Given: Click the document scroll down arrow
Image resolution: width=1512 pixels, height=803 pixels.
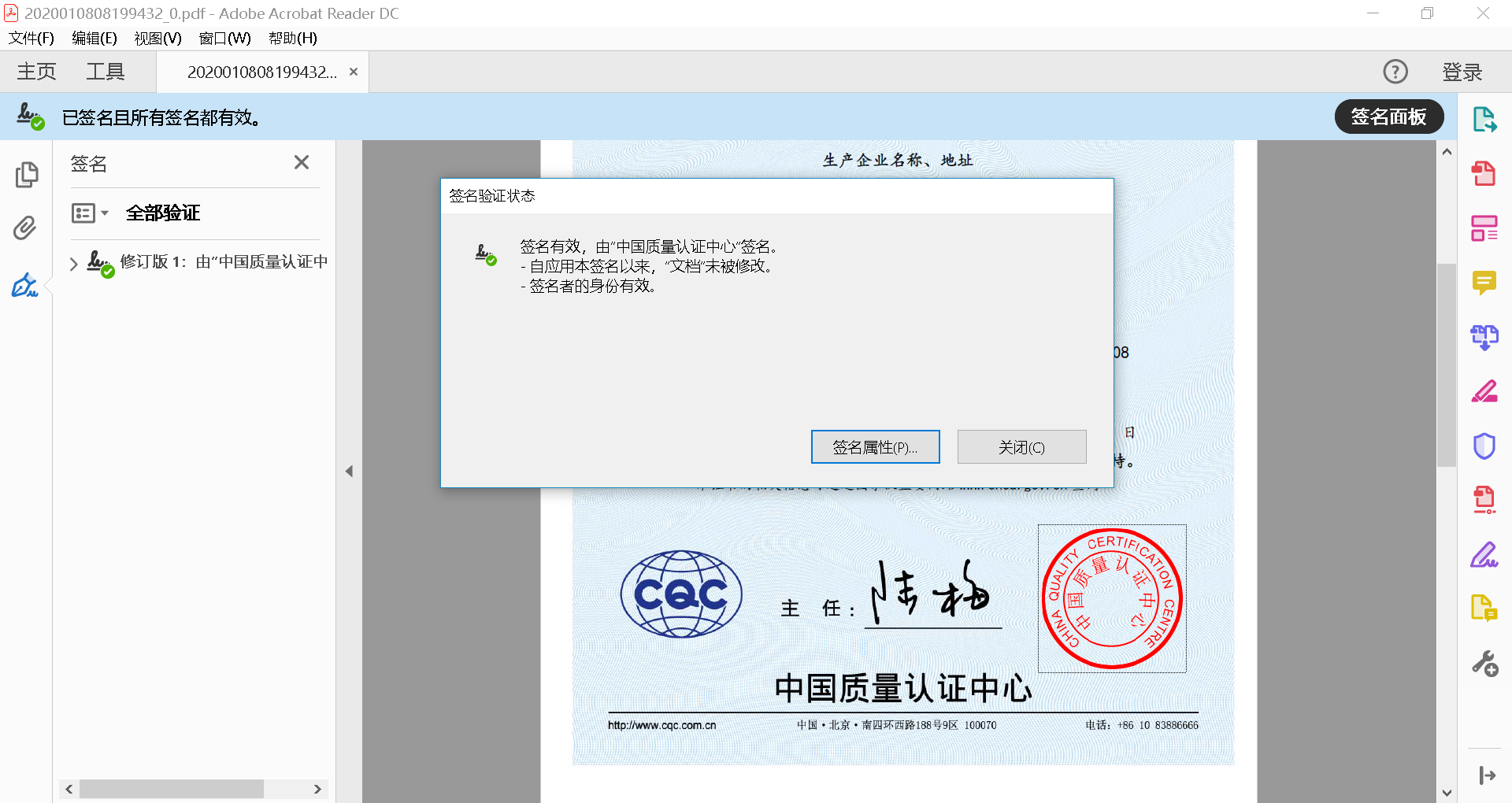Looking at the screenshot, I should (x=1447, y=792).
